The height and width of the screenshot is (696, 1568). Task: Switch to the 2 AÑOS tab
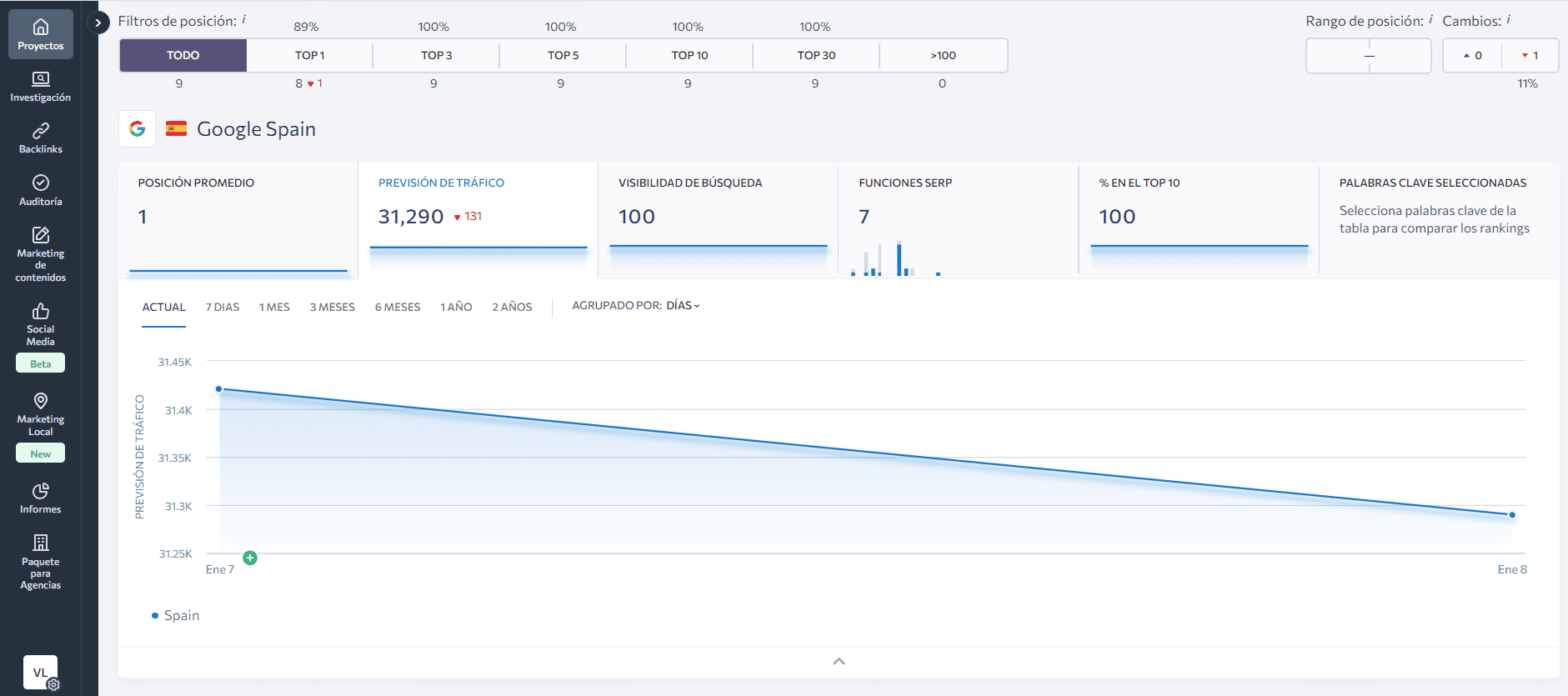coord(512,307)
